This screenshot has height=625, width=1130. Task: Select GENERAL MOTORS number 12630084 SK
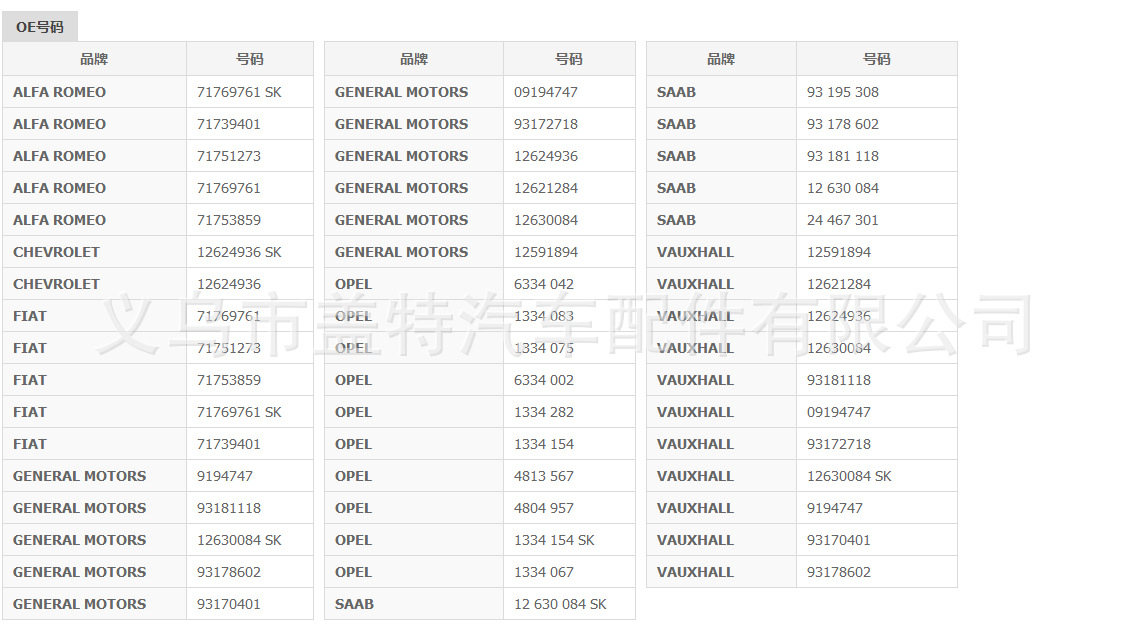click(x=239, y=540)
